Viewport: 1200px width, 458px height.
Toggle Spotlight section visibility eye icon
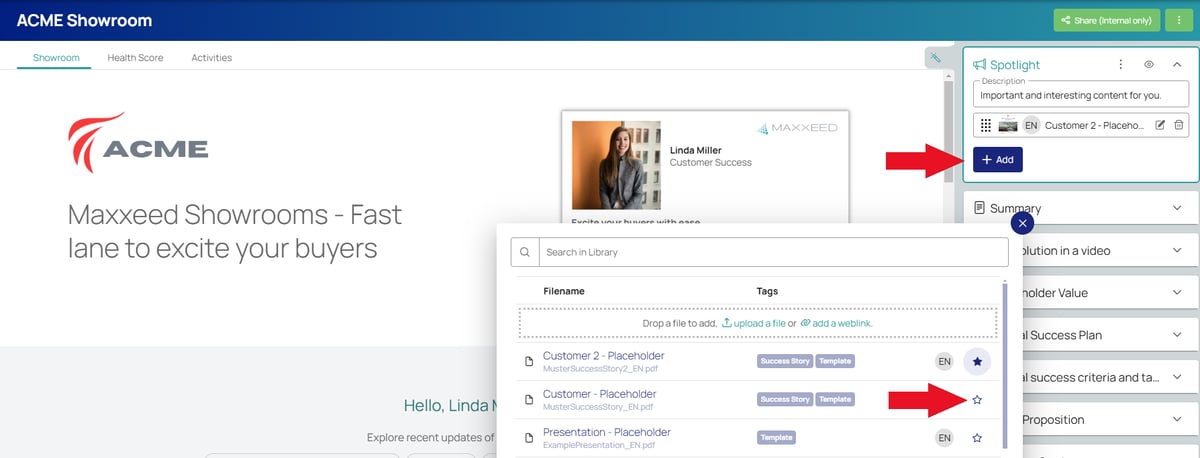click(x=1149, y=64)
